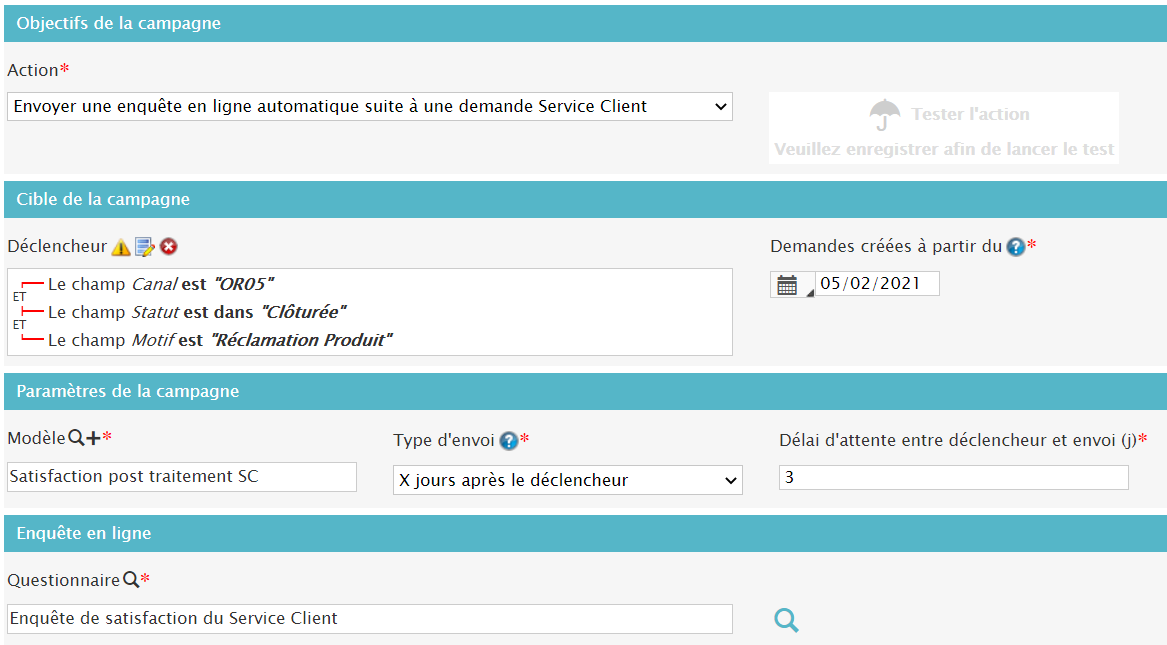The width and height of the screenshot is (1167, 645).
Task: Edit the trigger with the notepad icon
Action: point(145,247)
